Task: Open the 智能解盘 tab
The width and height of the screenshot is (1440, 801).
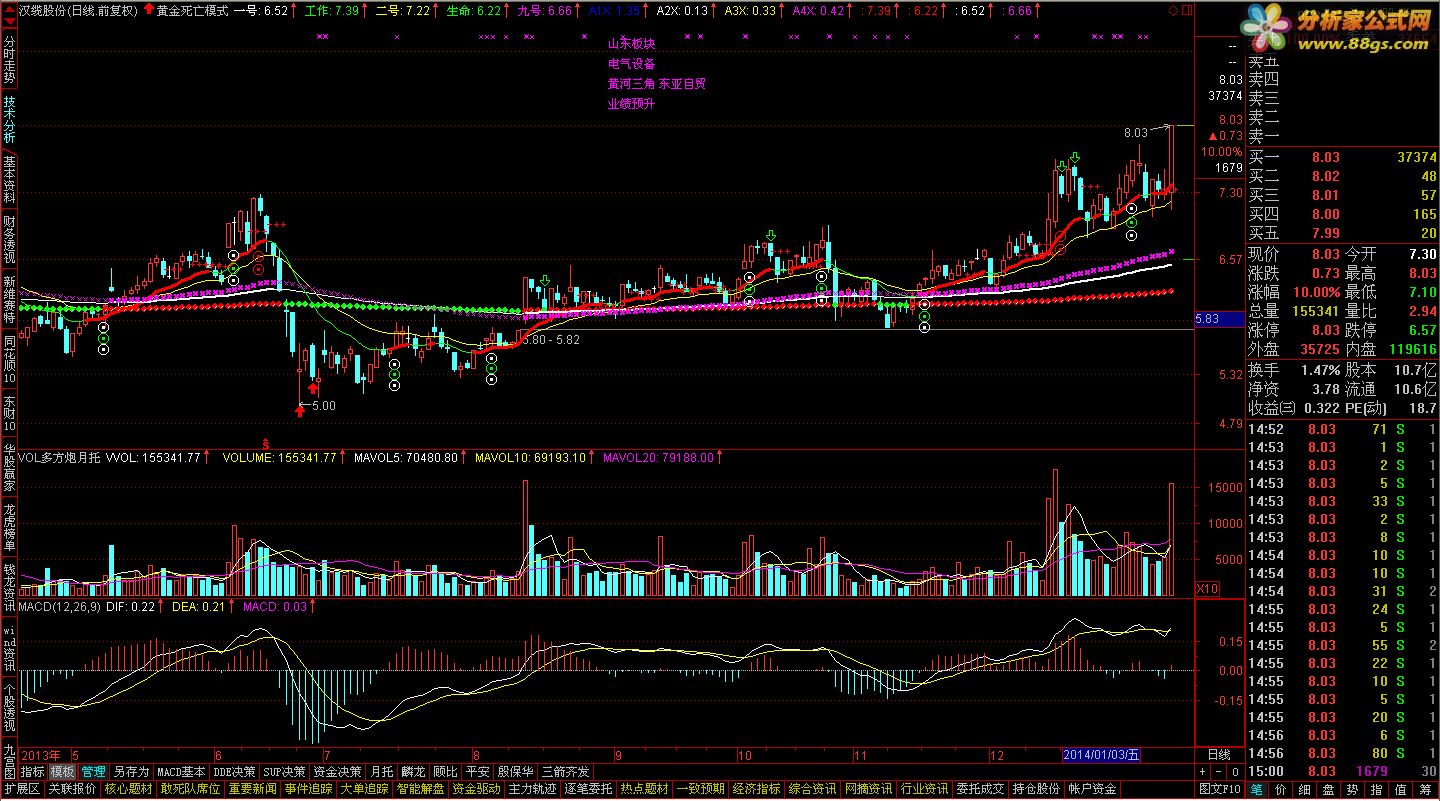Action: point(420,789)
